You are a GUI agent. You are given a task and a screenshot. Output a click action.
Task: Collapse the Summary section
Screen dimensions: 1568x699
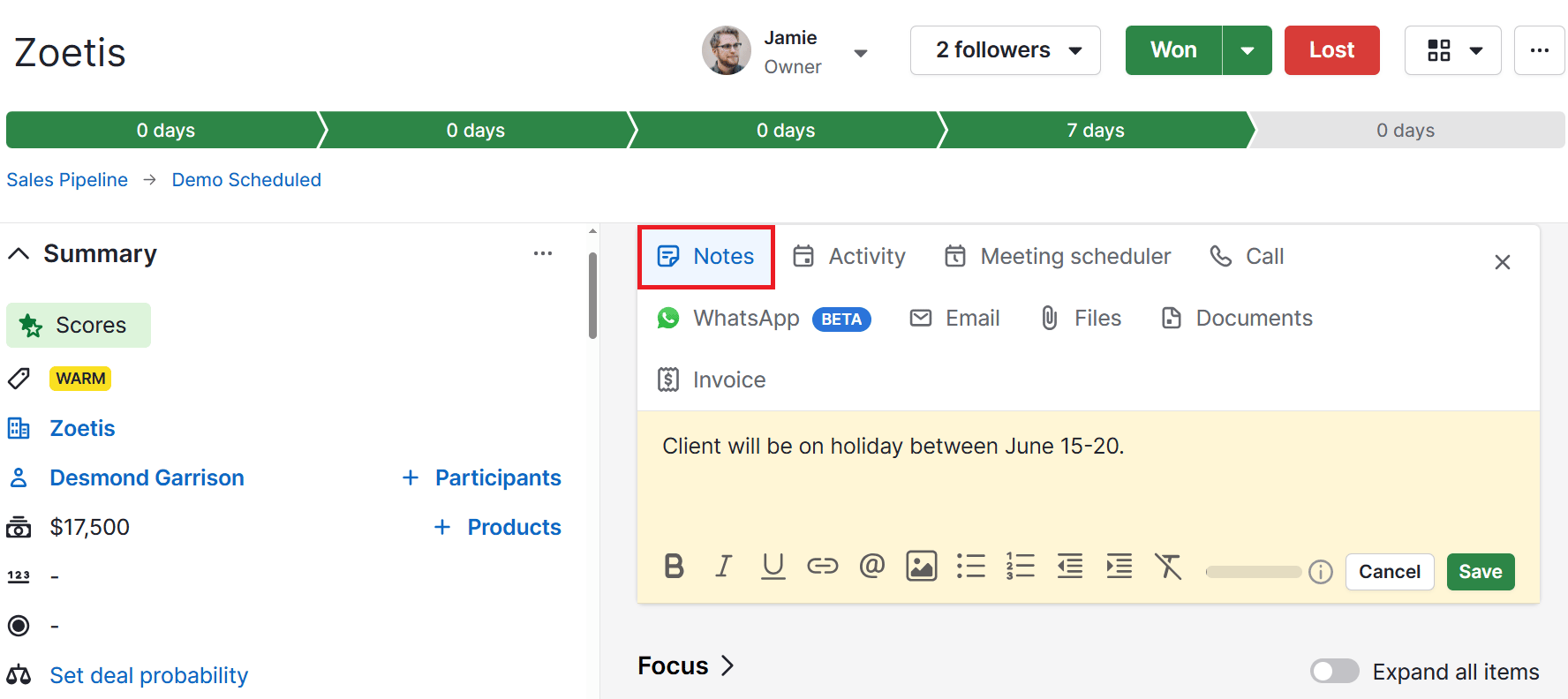(19, 253)
